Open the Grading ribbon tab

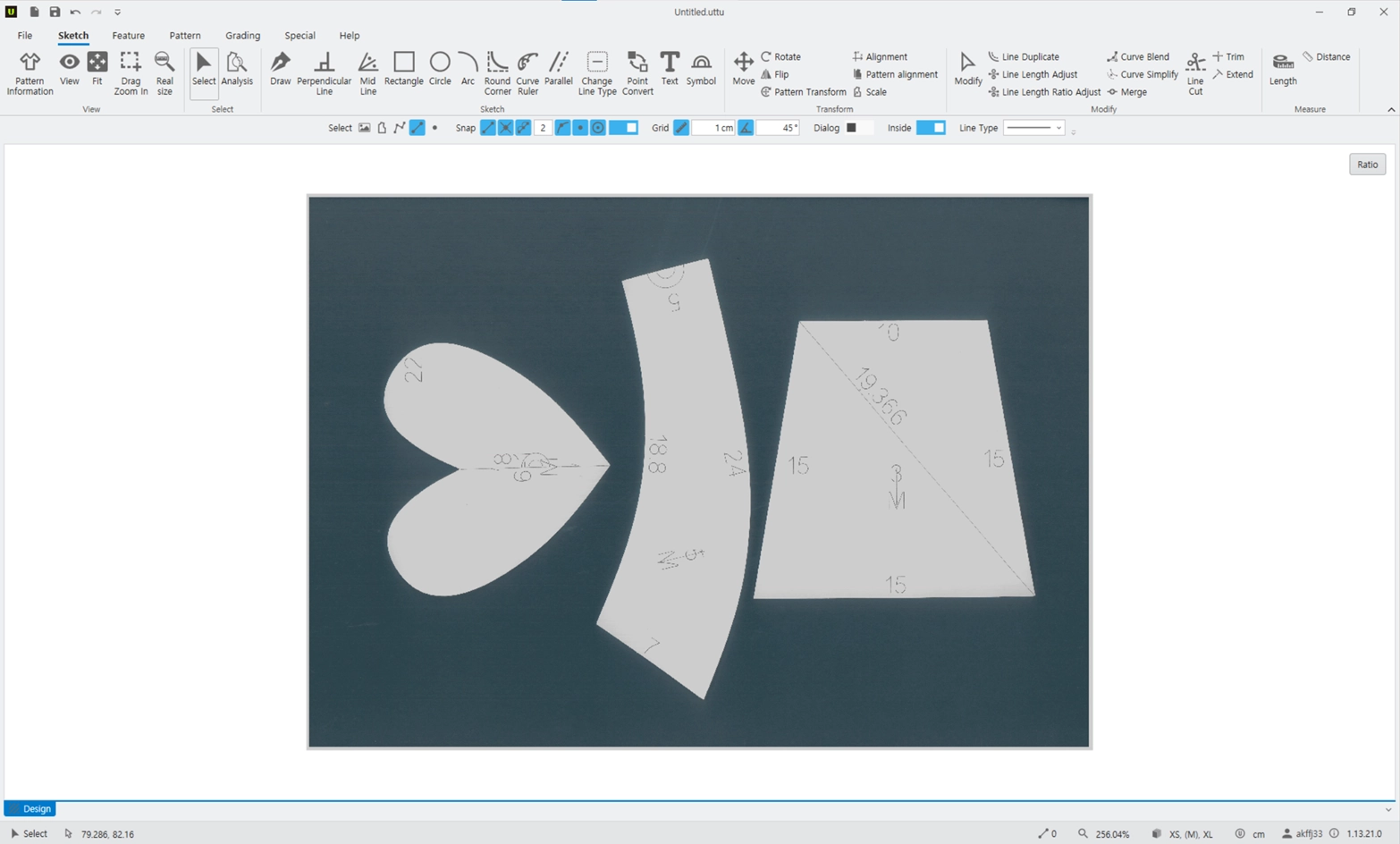tap(242, 36)
